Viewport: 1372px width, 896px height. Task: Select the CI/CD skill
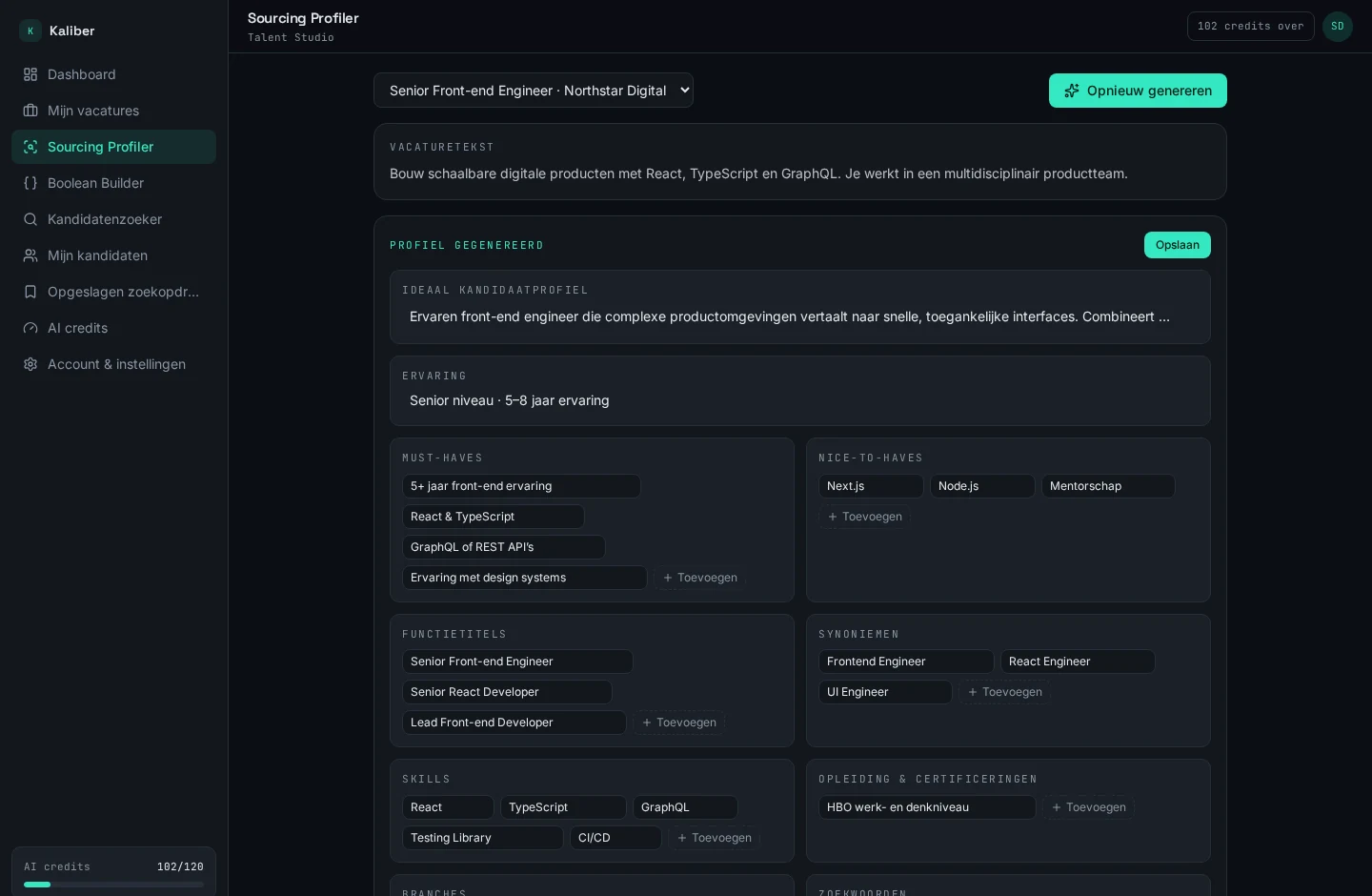coord(615,838)
